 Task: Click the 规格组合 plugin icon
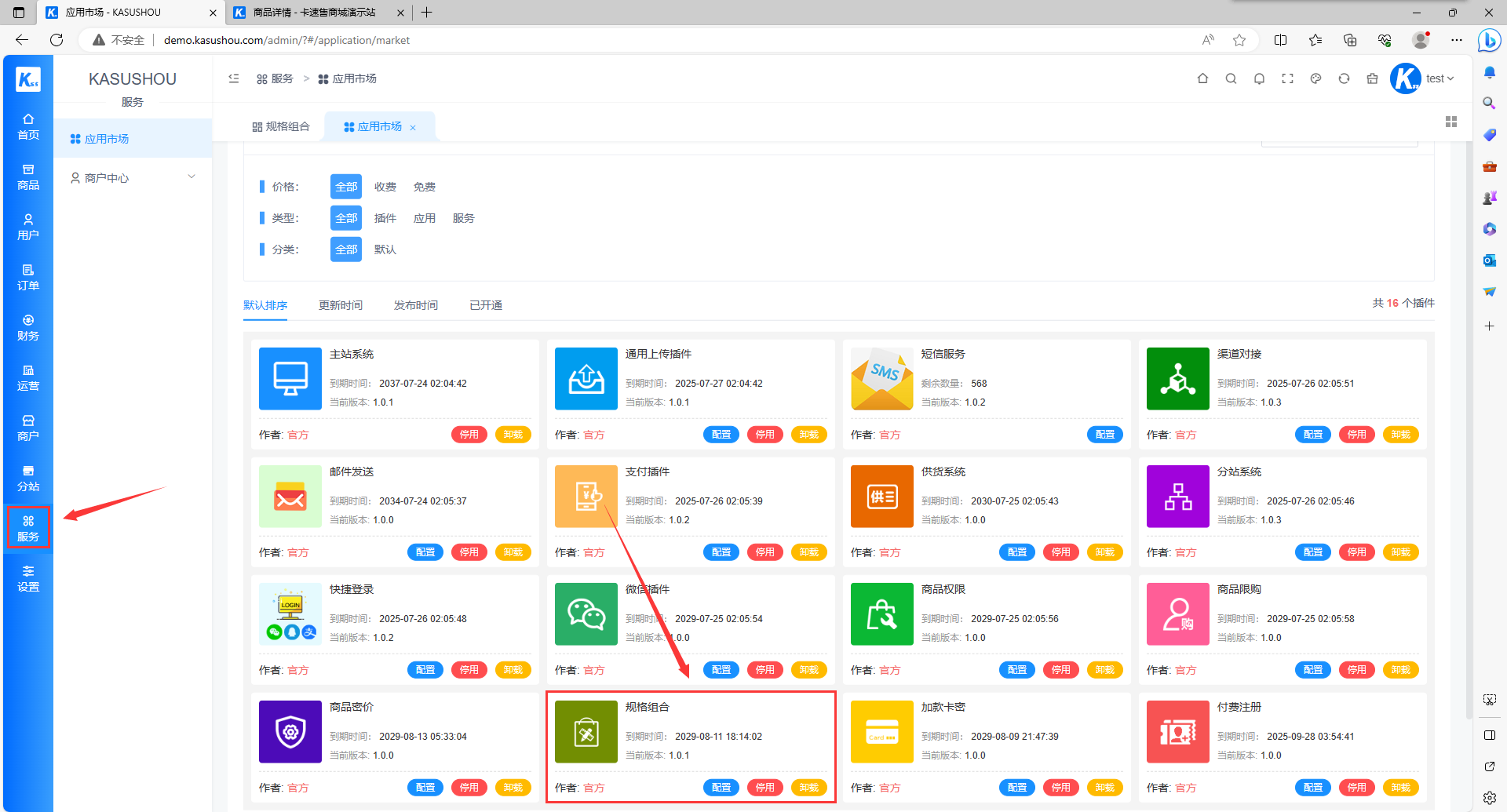coord(586,731)
